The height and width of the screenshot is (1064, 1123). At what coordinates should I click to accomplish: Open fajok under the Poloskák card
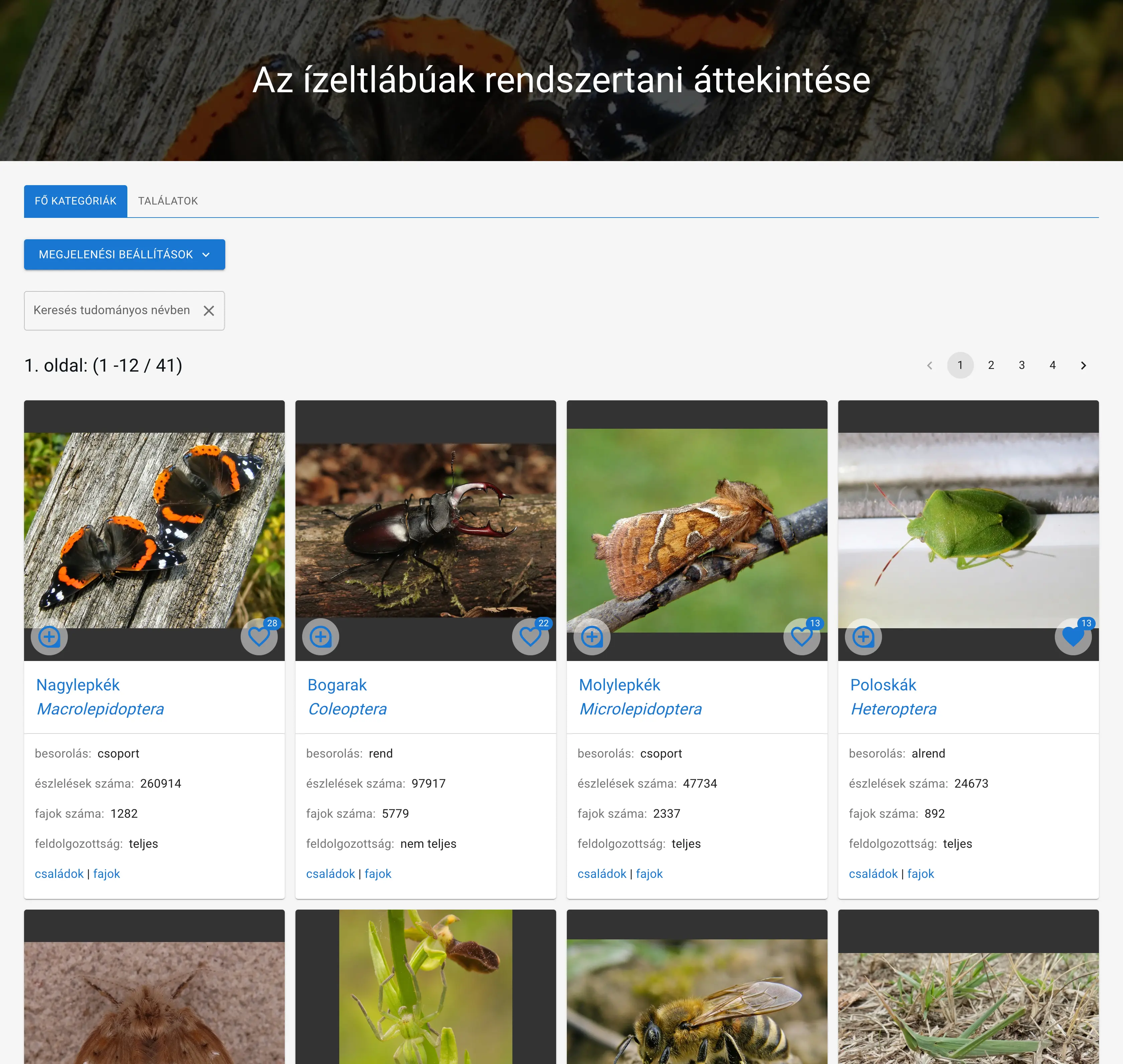click(920, 874)
